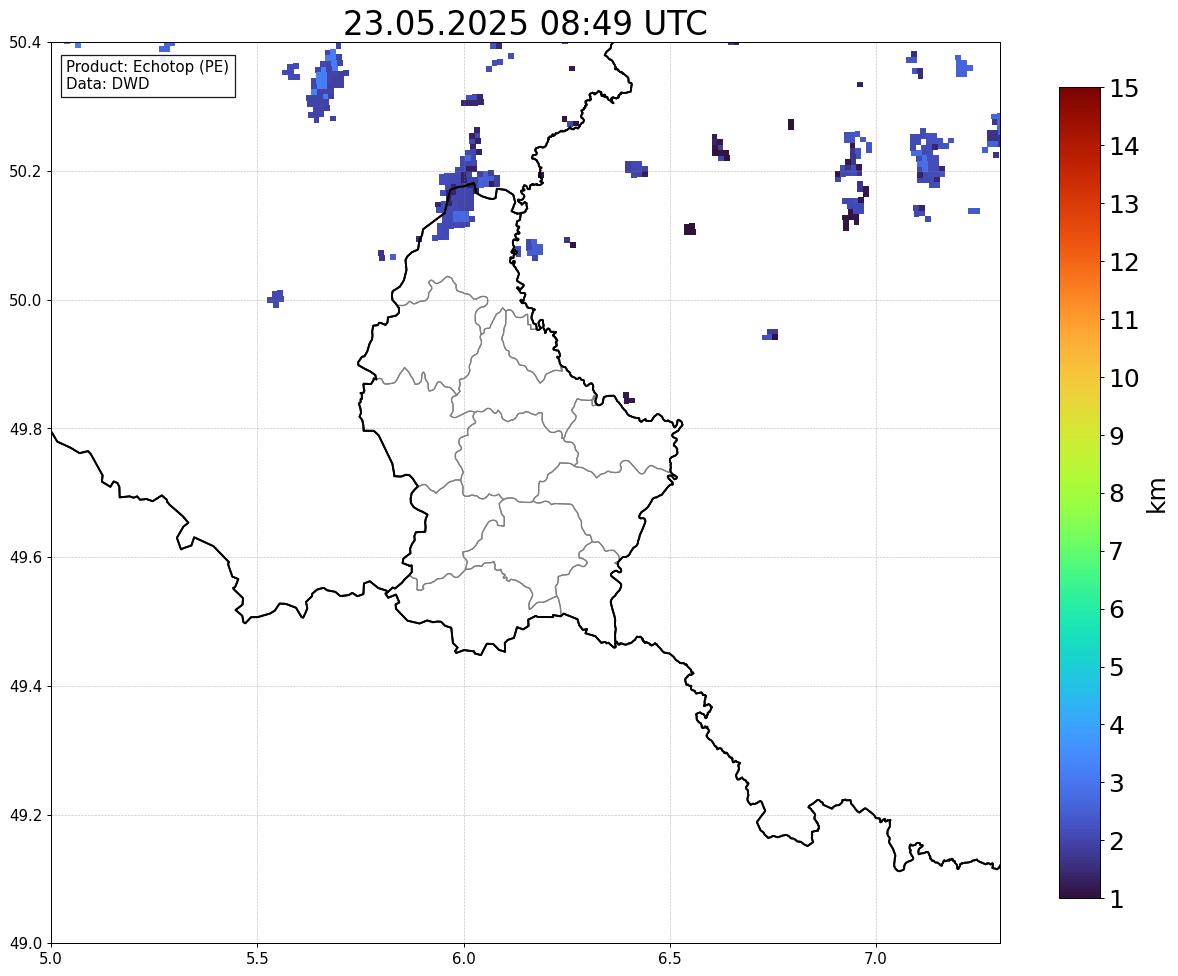Viewport: 1178px width, 976px height.
Task: Click the light-blue echo cluster near 5.7°E, 50.35°N
Action: [326, 84]
